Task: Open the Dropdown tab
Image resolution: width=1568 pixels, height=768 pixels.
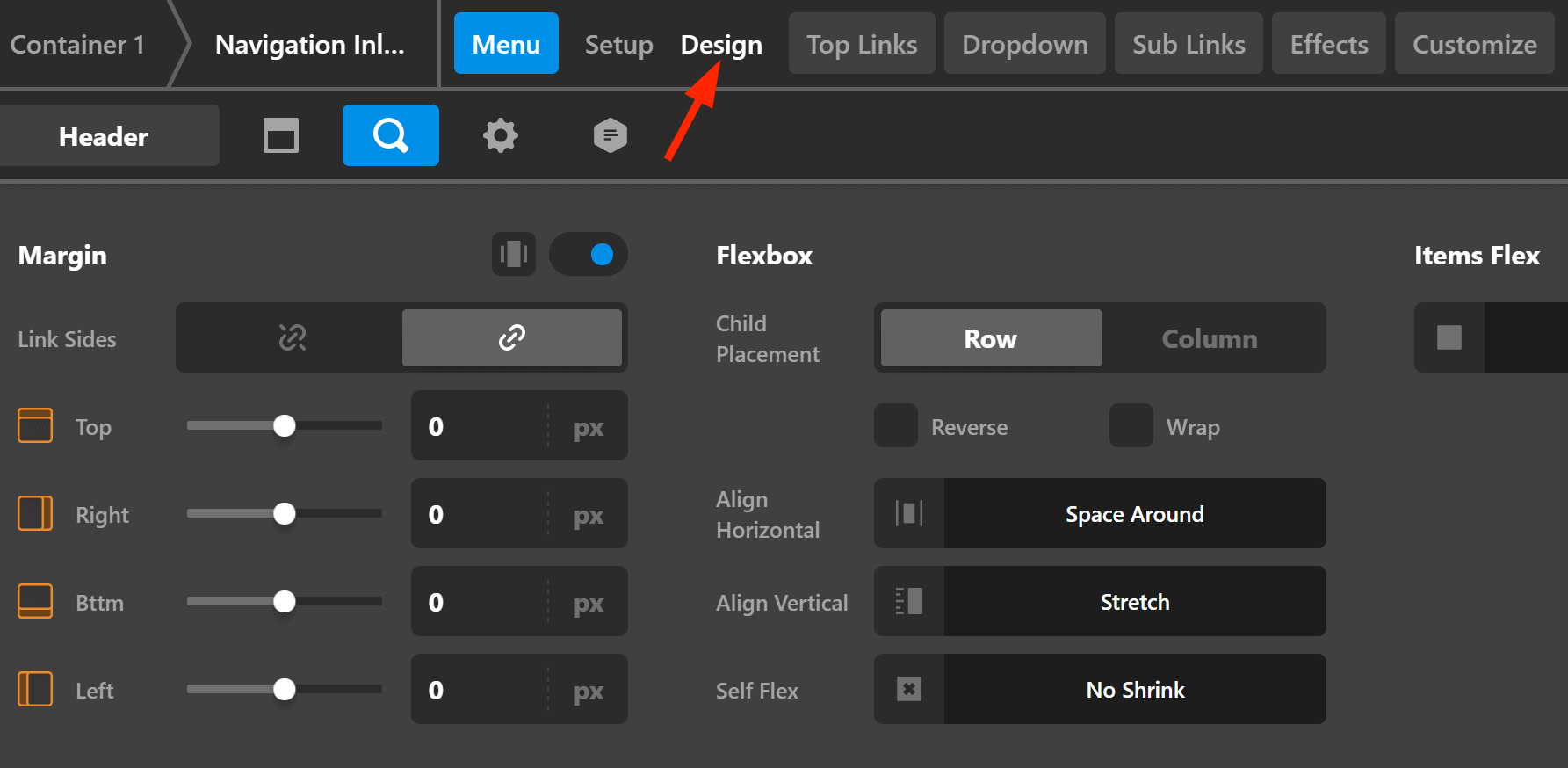Action: coord(1025,43)
